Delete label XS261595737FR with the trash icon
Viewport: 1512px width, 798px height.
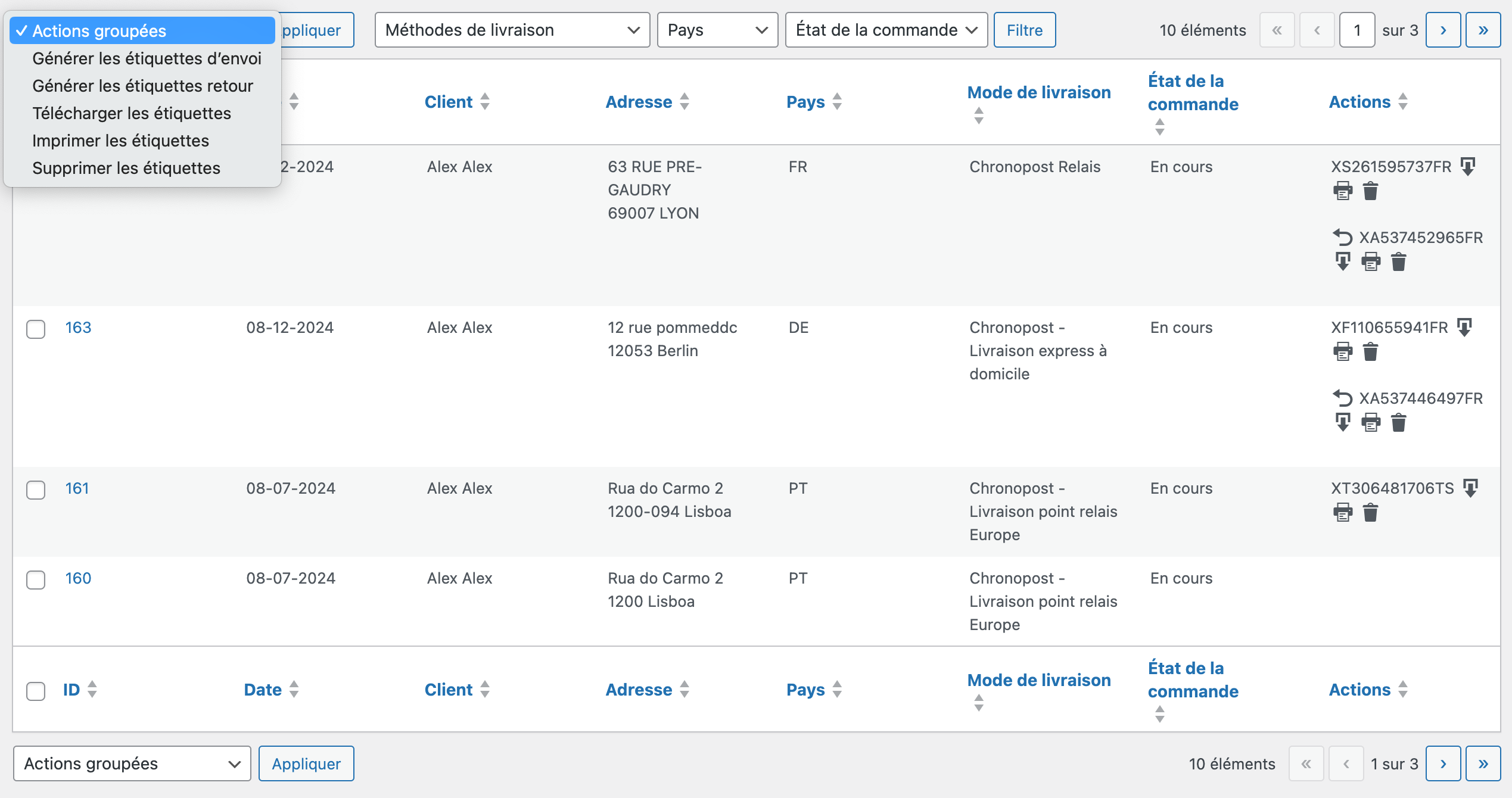1370,191
